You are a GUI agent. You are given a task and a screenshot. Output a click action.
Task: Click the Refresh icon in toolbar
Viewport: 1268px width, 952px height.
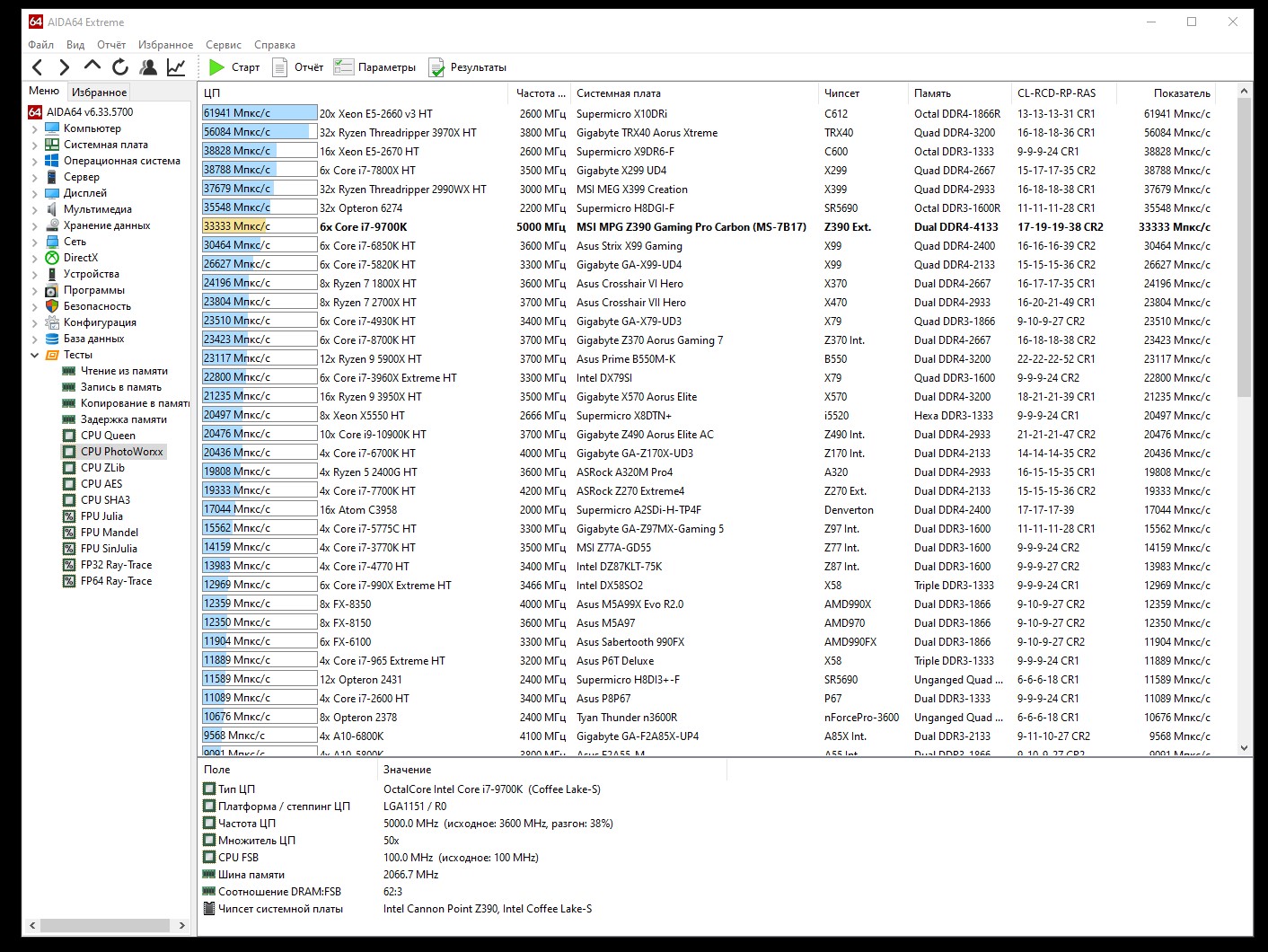[120, 67]
